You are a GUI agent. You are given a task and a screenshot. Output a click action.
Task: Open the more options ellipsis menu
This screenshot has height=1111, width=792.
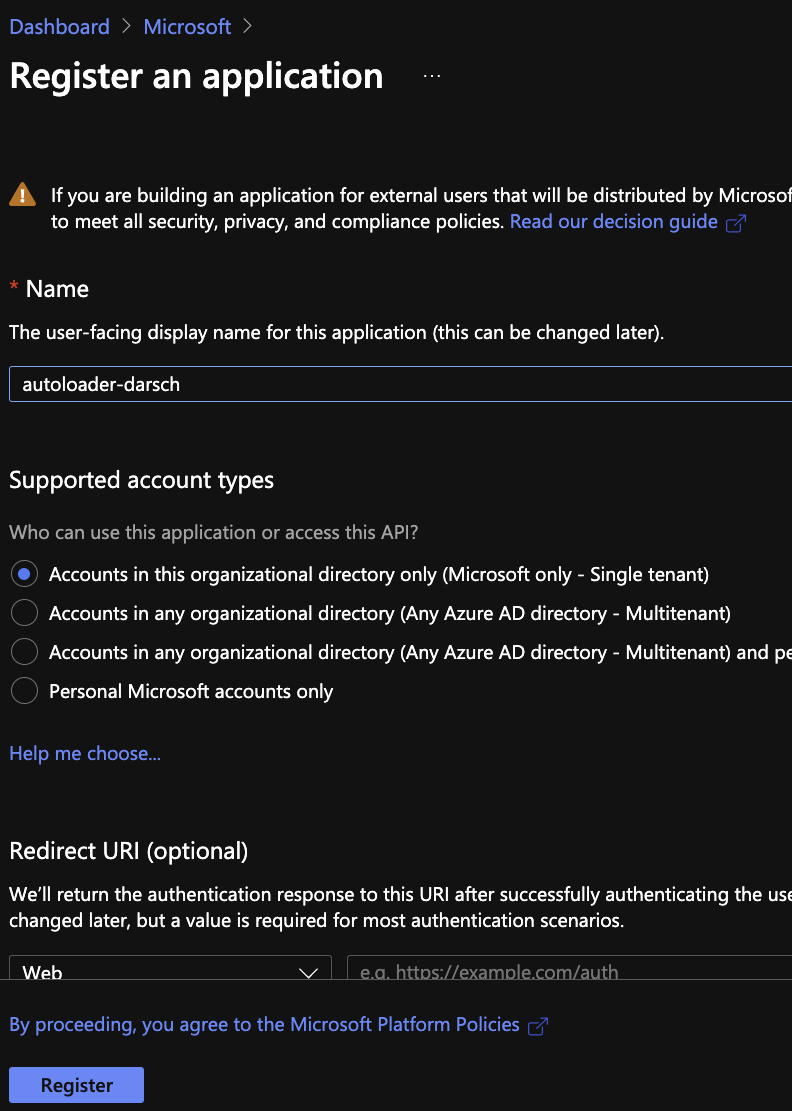432,76
